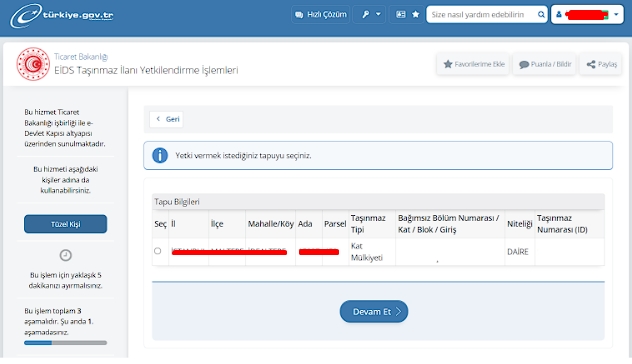632x364 pixels.
Task: Click the Devam Et button
Action: tap(374, 312)
